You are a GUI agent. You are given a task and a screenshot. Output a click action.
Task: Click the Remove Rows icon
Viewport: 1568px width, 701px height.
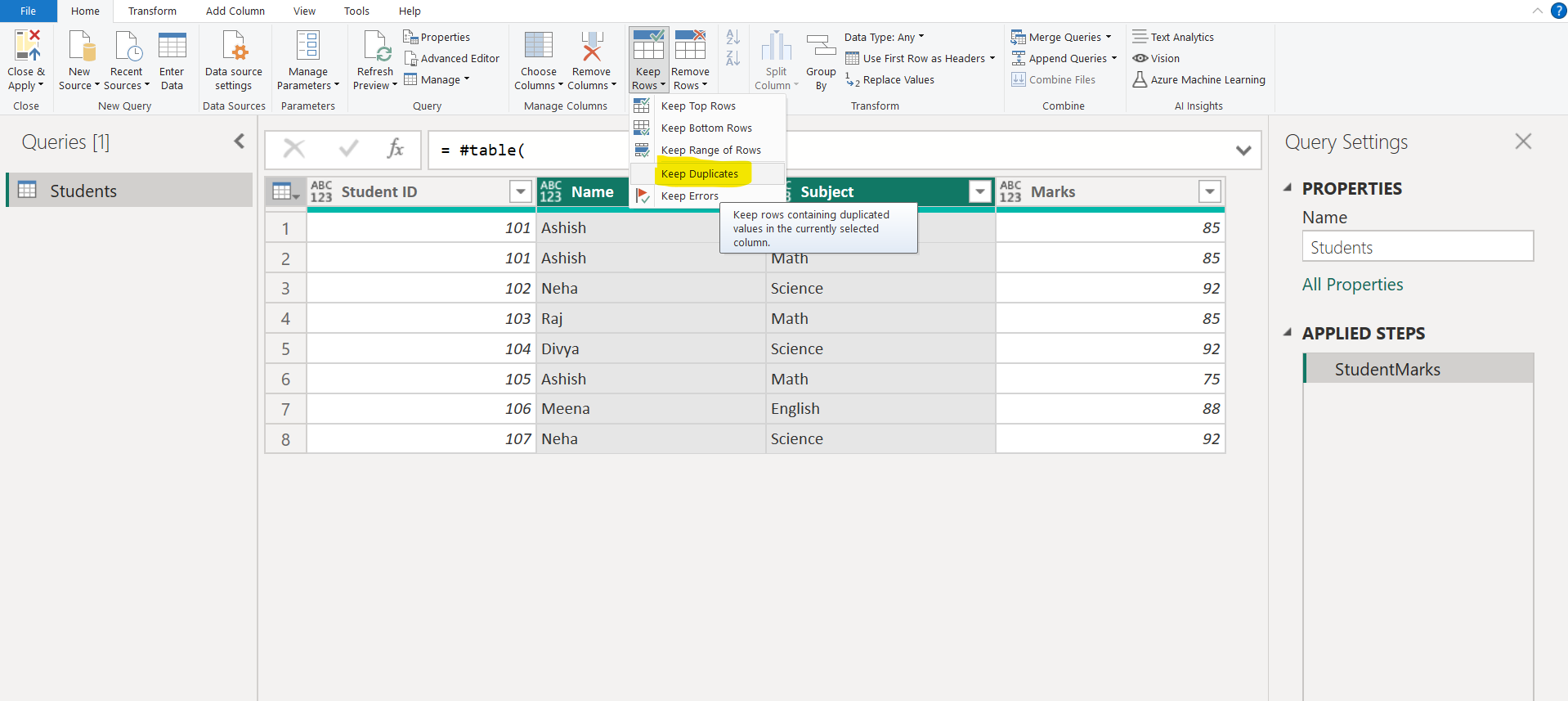690,46
